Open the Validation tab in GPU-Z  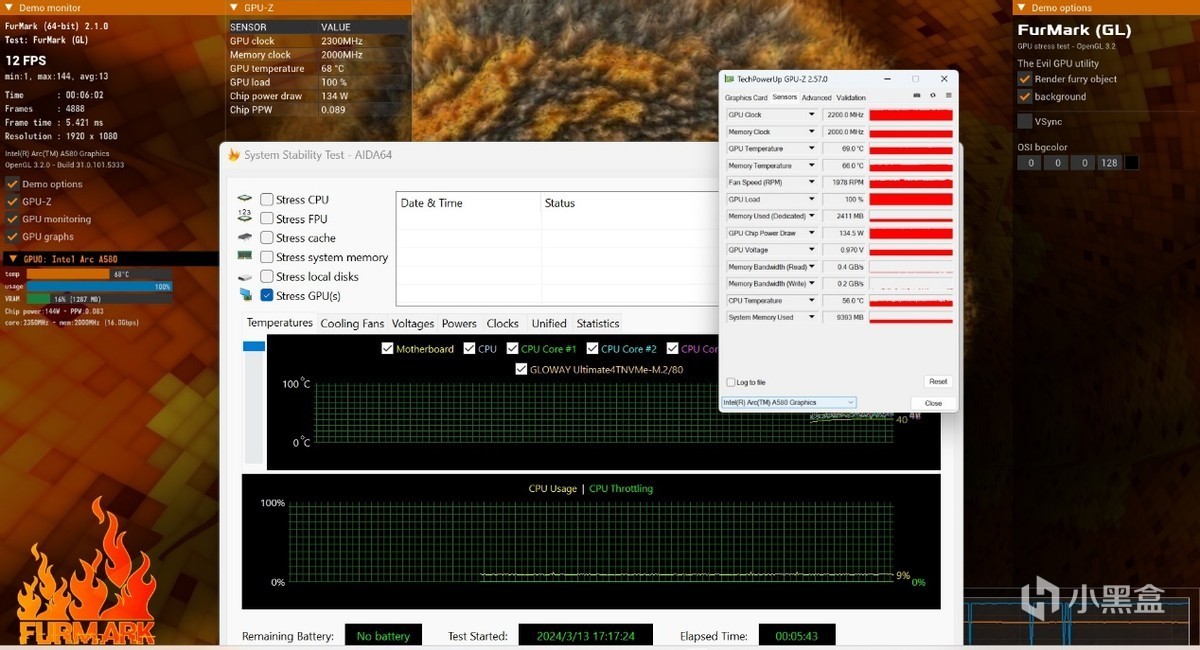(851, 98)
